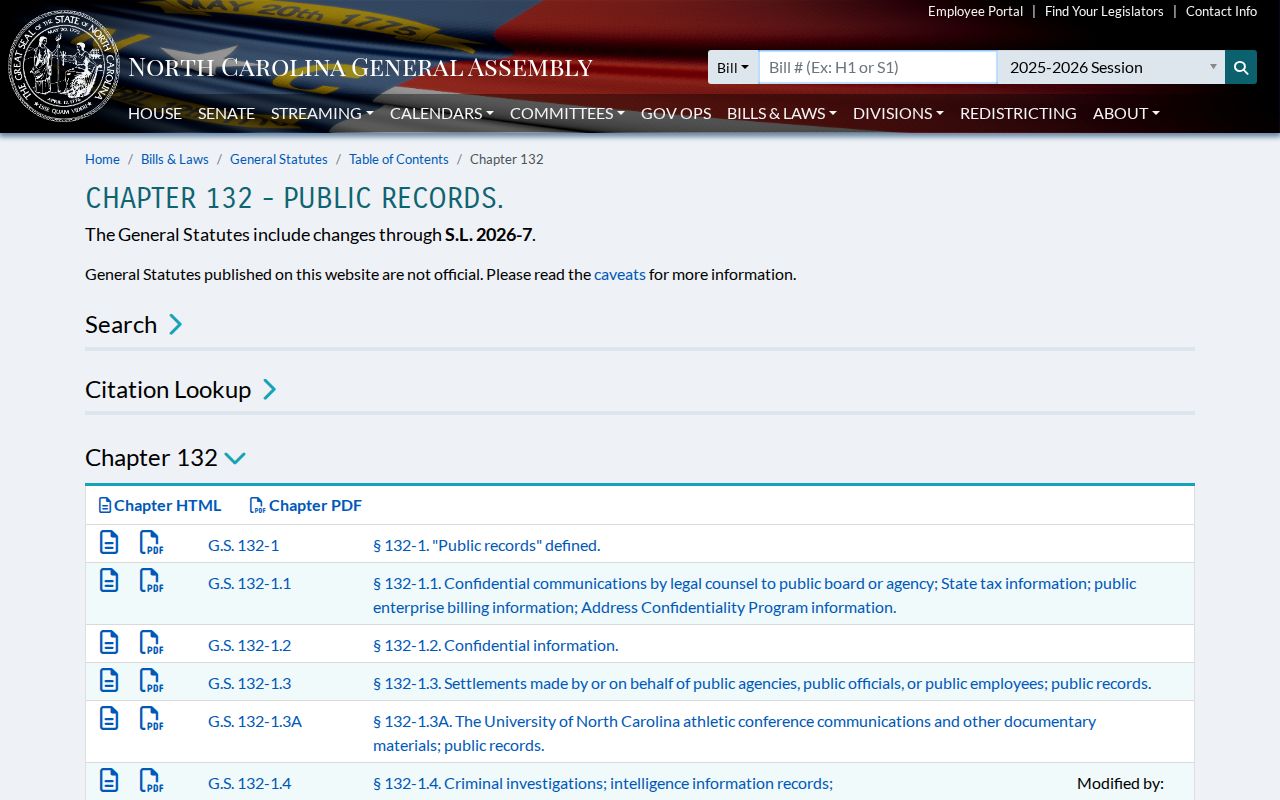Click the Bills & Laws breadcrumb
This screenshot has height=800, width=1280.
tap(175, 159)
